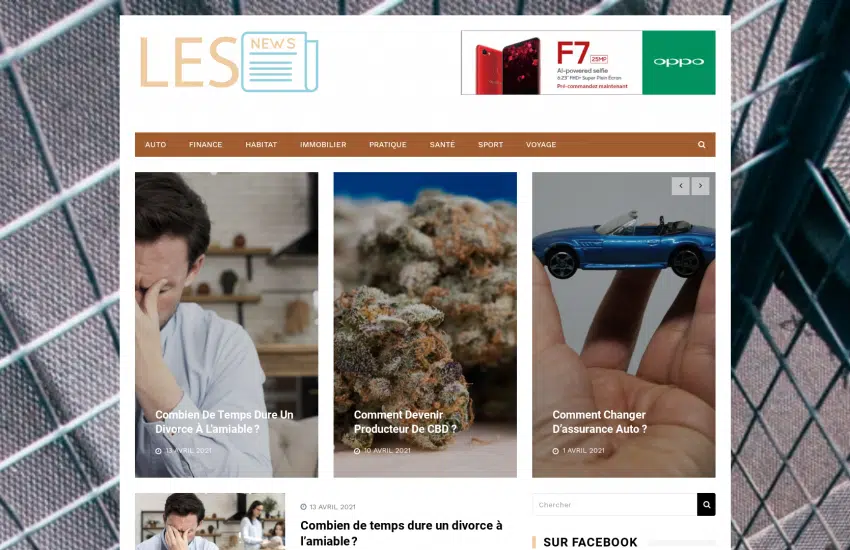Open the search icon in the navigation bar

click(701, 145)
